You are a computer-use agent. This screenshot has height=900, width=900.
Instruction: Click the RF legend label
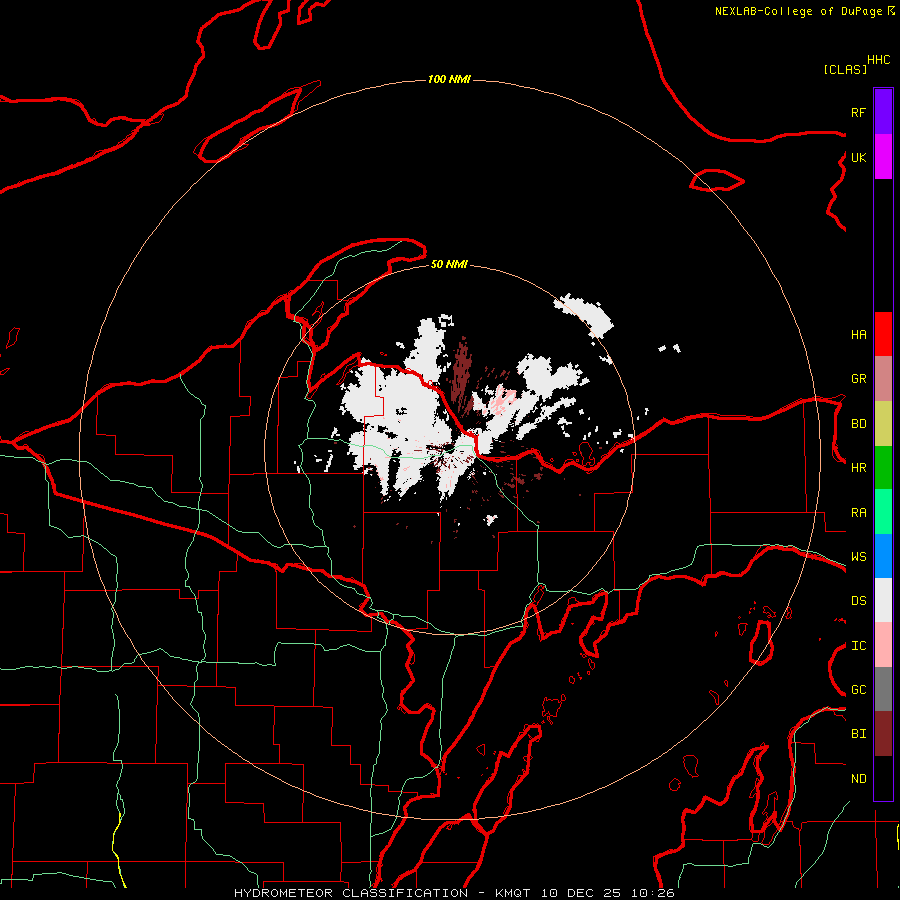[858, 112]
